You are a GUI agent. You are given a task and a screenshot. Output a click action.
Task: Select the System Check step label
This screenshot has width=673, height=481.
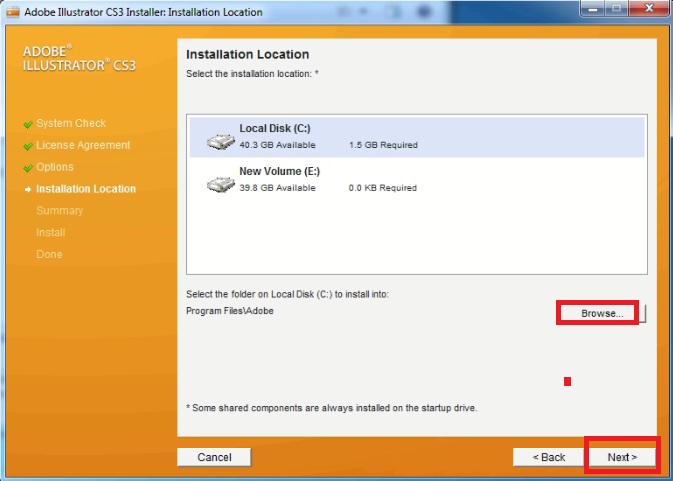click(71, 123)
